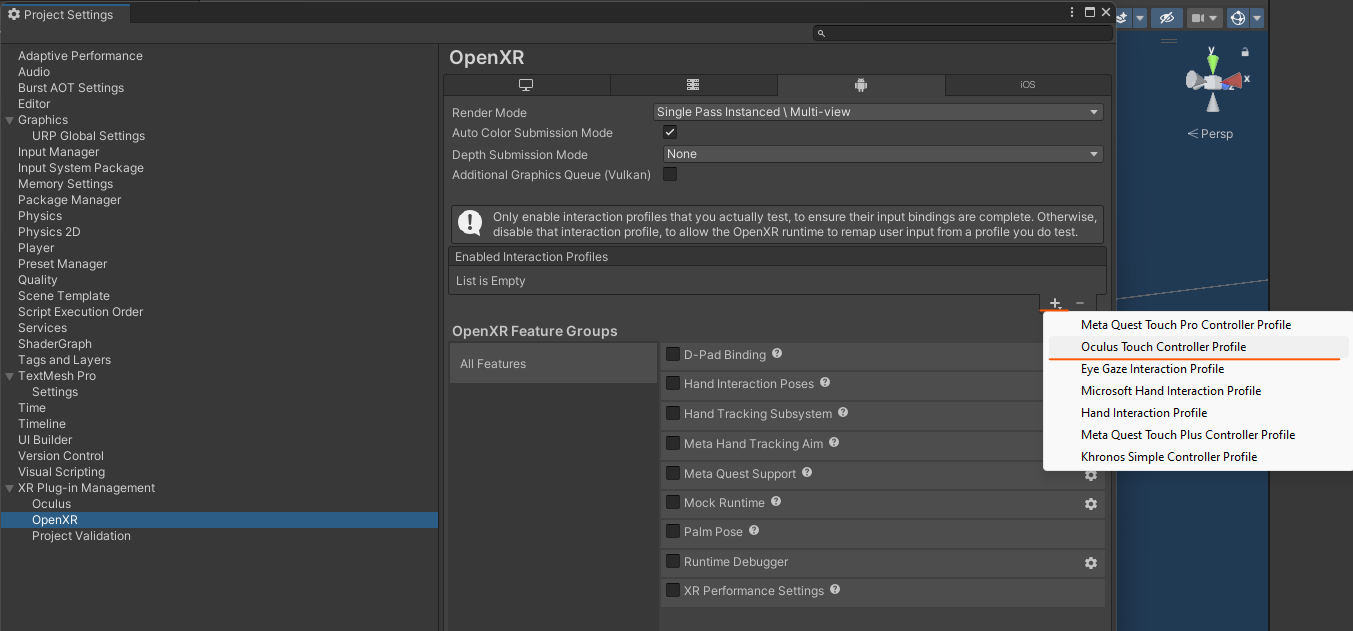Screen dimensions: 1353x631
Task: Enable XR Performance Settings checkbox
Action: [x=673, y=590]
